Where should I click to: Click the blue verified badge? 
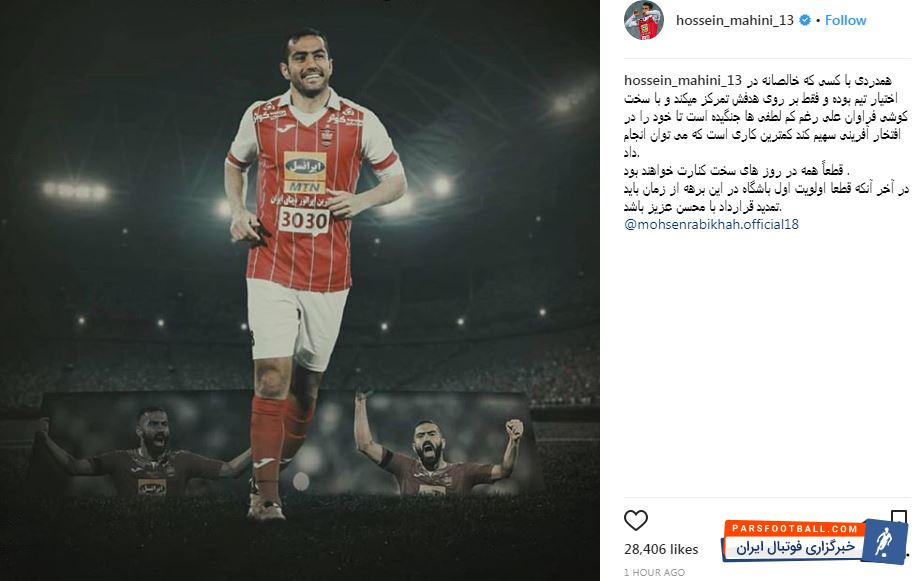coord(805,20)
